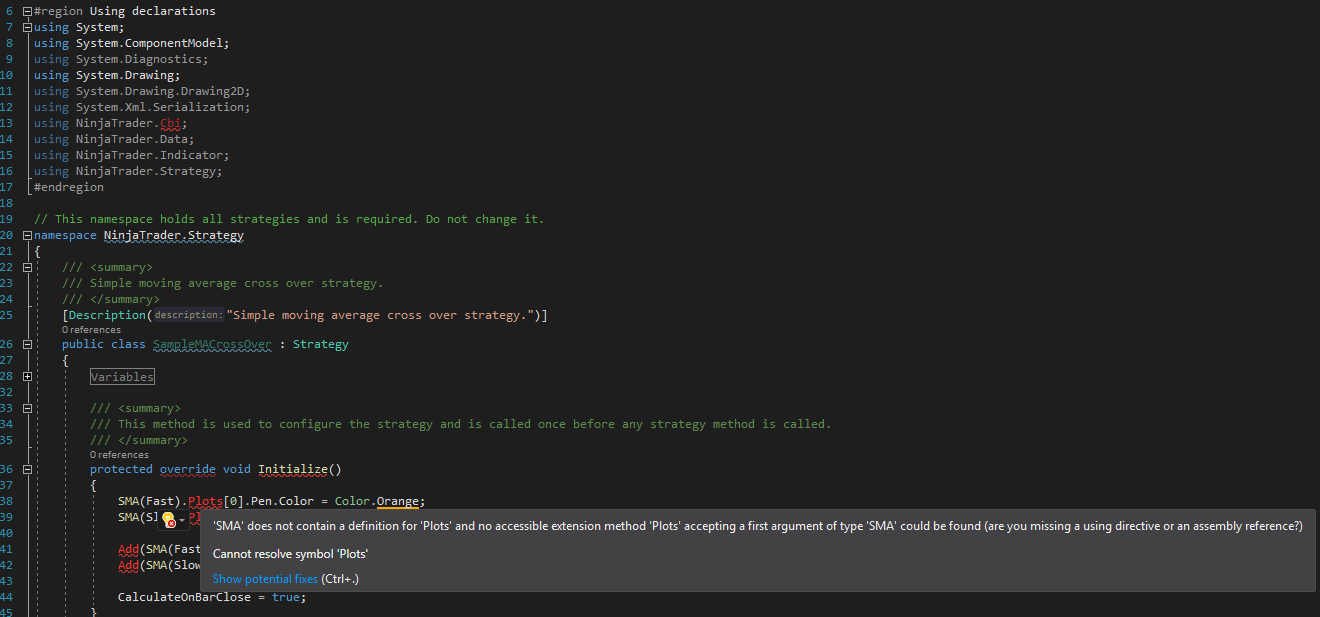Collapse the Initialize method block
This screenshot has height=617, width=1320.
pos(27,469)
